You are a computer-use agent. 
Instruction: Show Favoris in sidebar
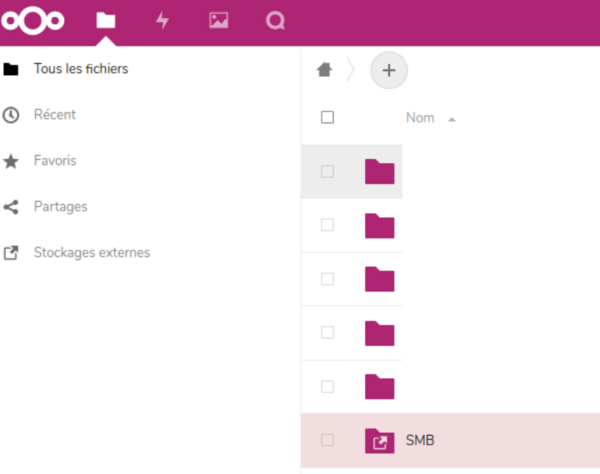[55, 161]
